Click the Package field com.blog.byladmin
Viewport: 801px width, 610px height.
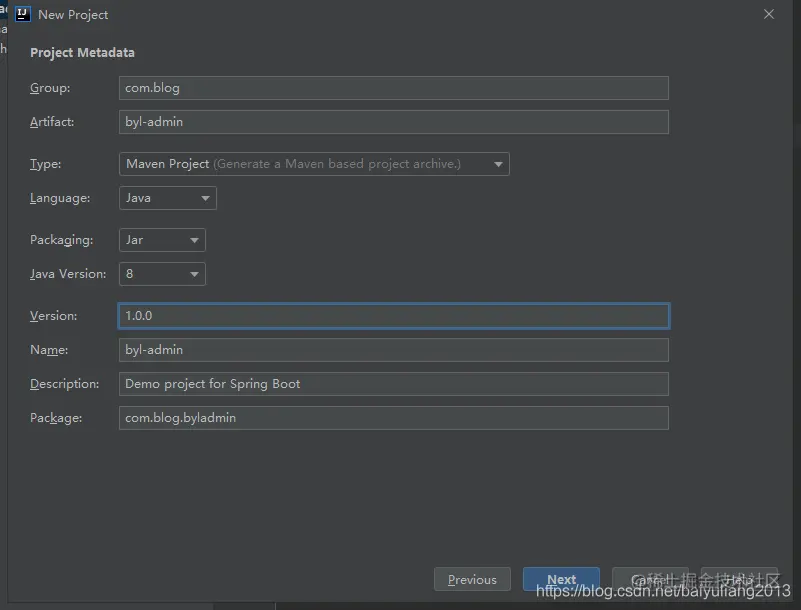click(394, 418)
